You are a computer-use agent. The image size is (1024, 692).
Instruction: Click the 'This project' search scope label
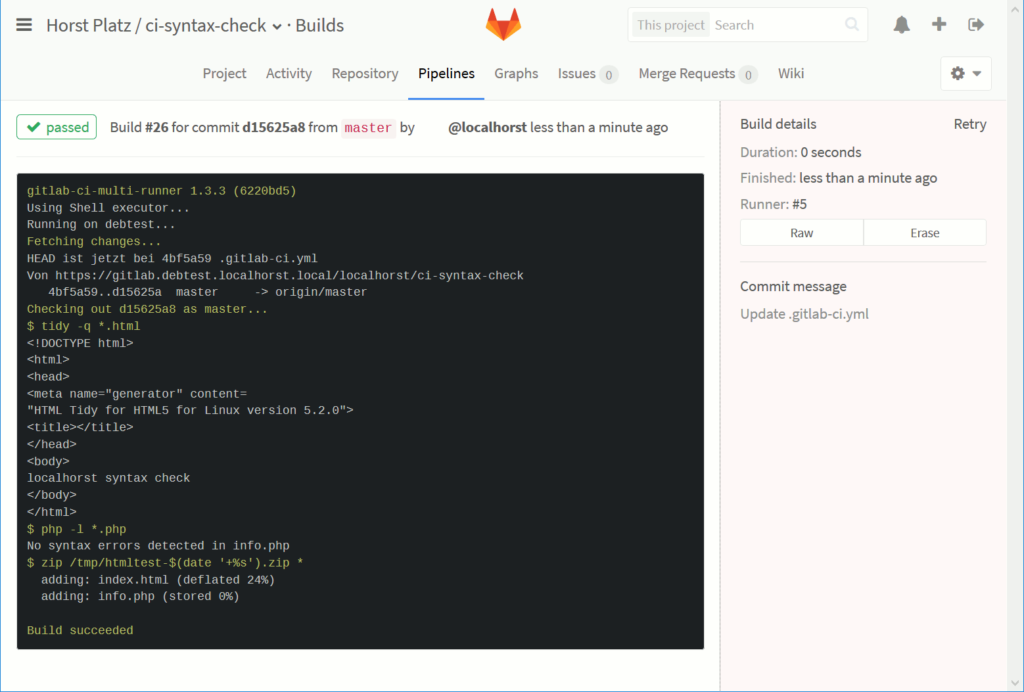point(671,25)
